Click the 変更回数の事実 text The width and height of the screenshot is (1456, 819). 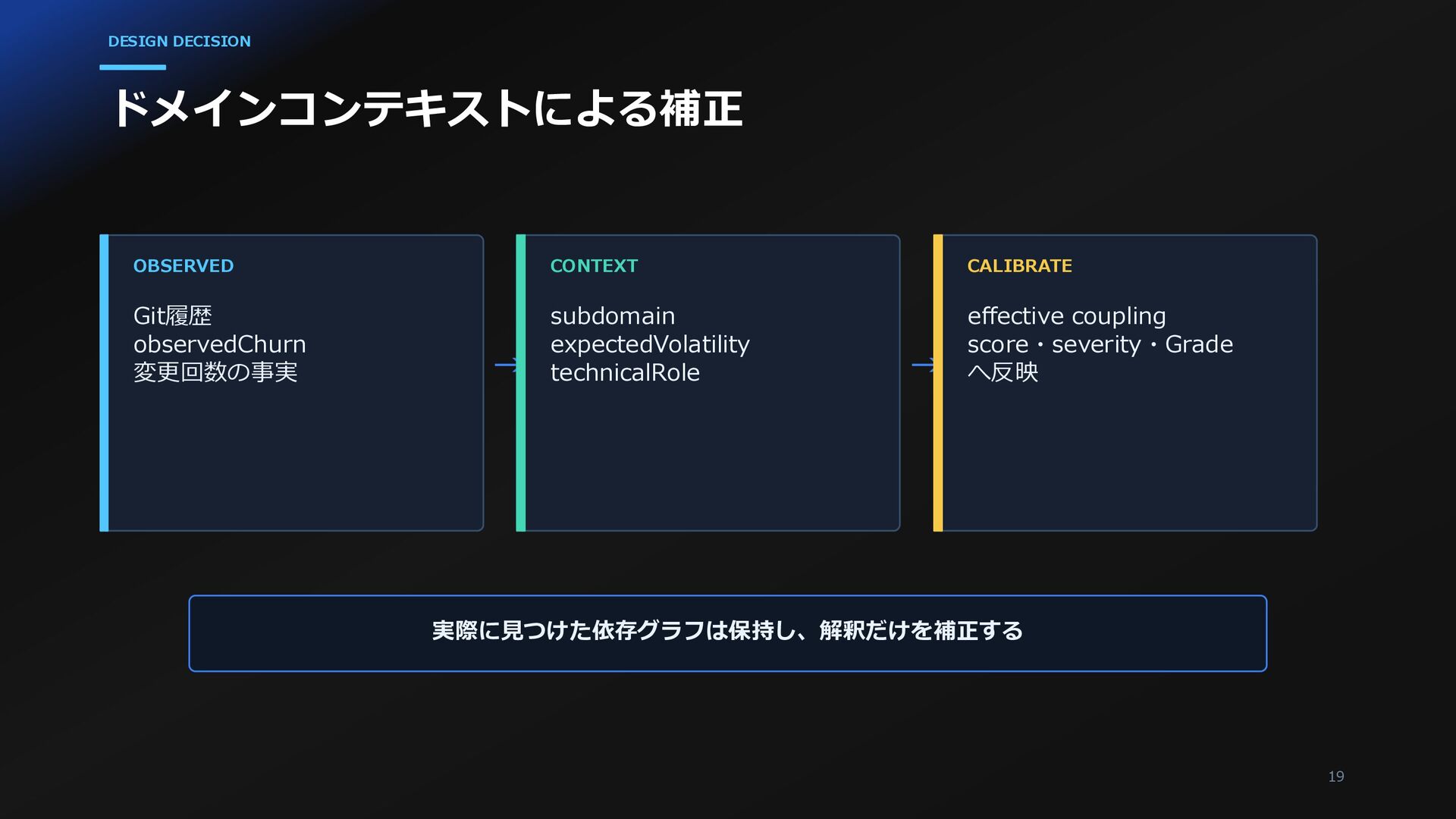point(215,372)
